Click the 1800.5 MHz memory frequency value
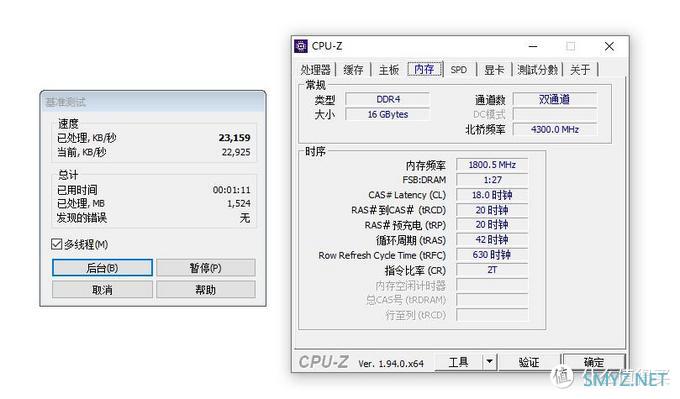This screenshot has height=399, width=680. tap(492, 165)
